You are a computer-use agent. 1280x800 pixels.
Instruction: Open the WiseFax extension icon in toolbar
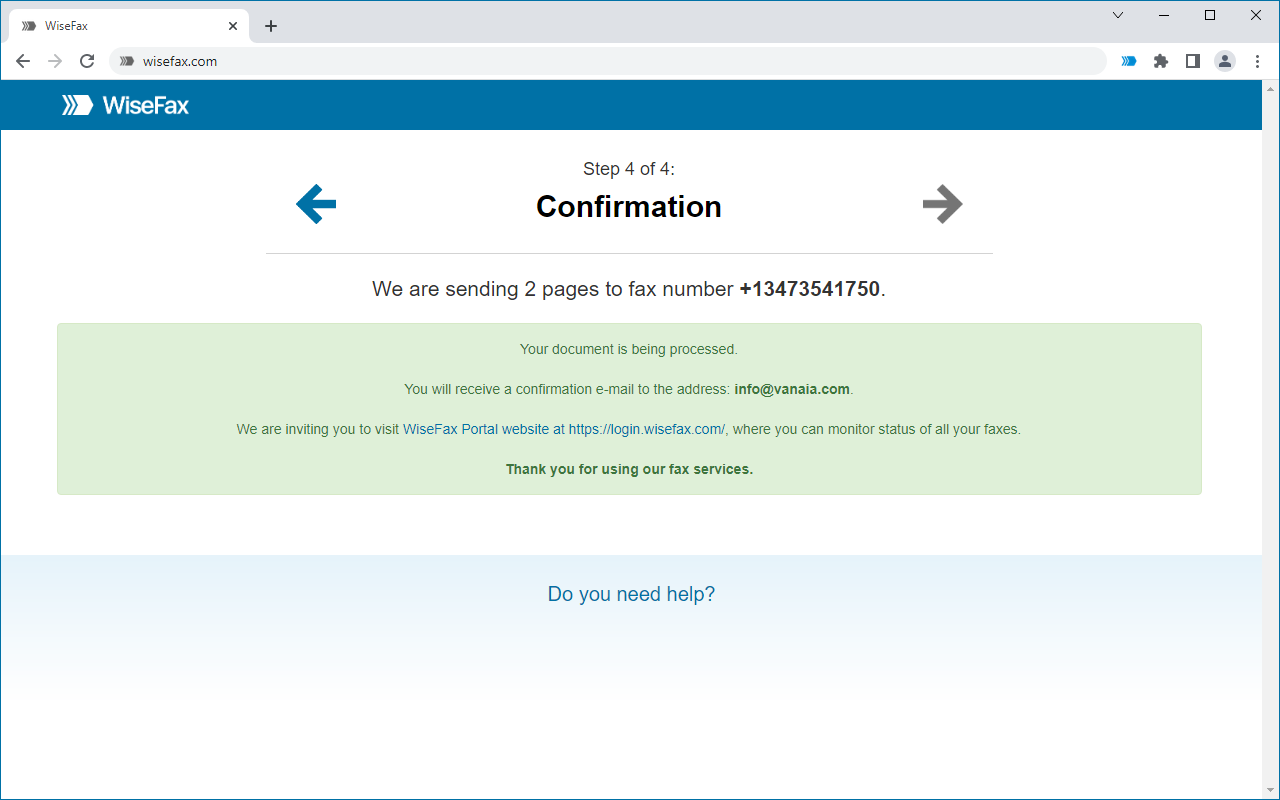[1129, 61]
